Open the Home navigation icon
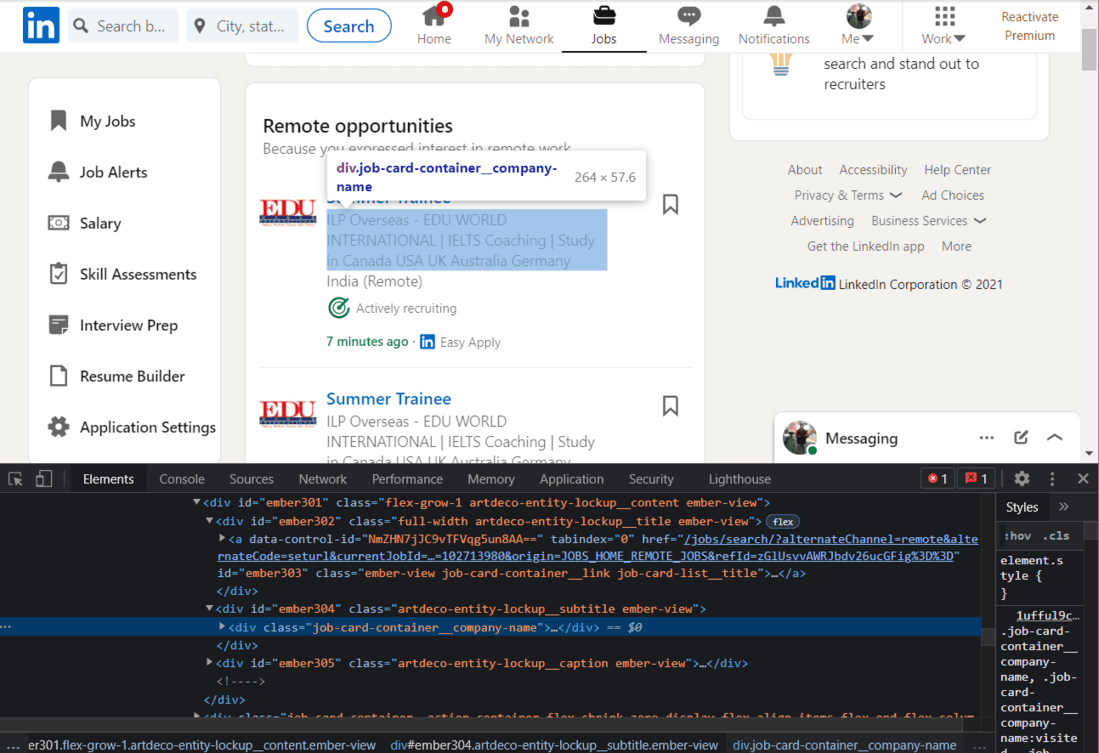Screen dimensions: 1099x753 [434, 25]
